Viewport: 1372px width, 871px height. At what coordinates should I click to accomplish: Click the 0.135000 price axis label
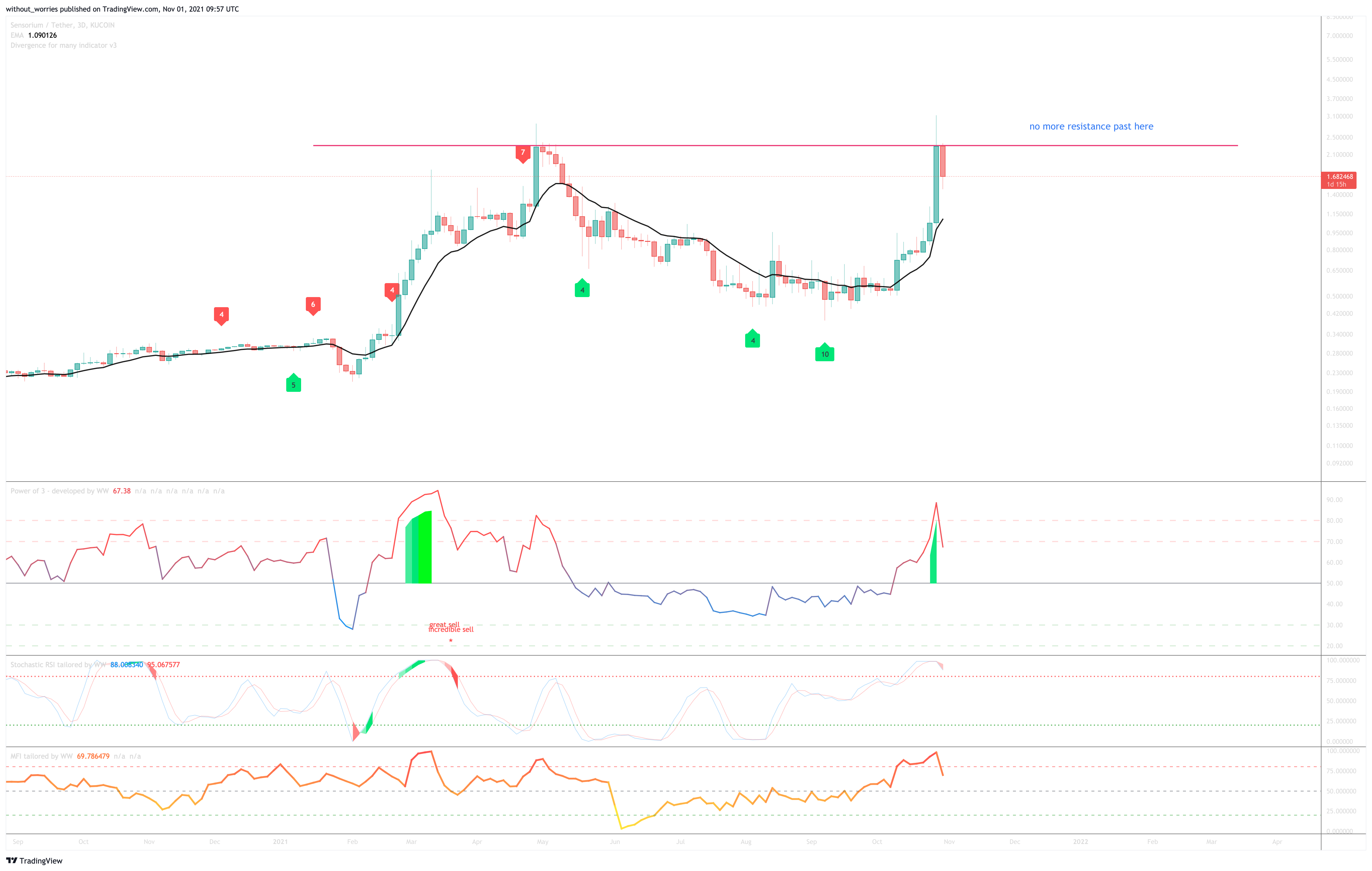[1340, 426]
